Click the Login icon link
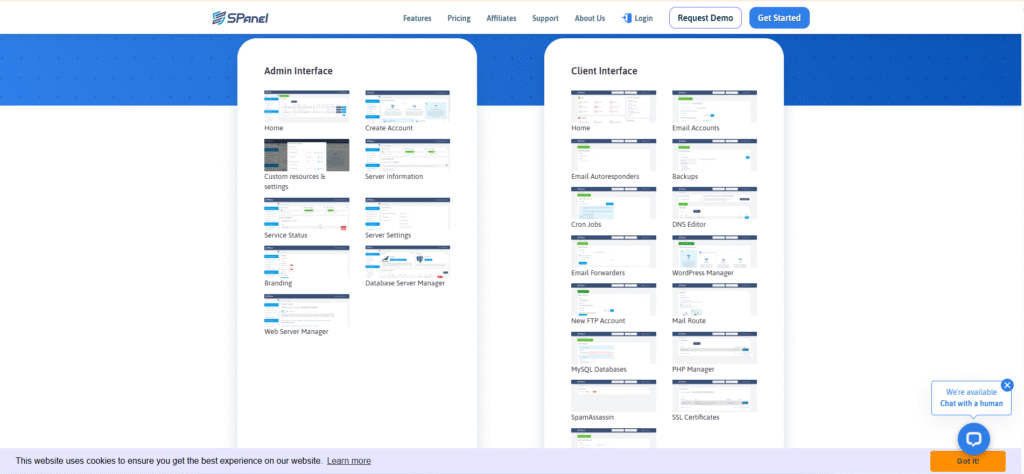Image resolution: width=1024 pixels, height=474 pixels. tap(637, 18)
